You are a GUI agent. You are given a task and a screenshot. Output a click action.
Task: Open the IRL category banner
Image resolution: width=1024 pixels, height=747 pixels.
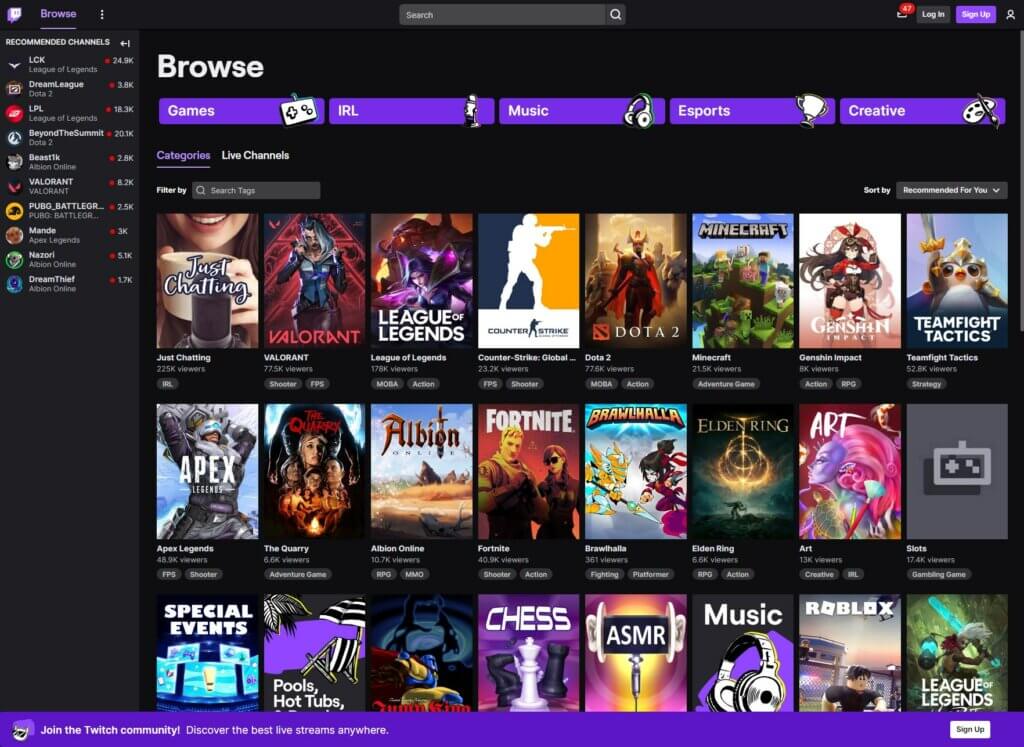(411, 111)
